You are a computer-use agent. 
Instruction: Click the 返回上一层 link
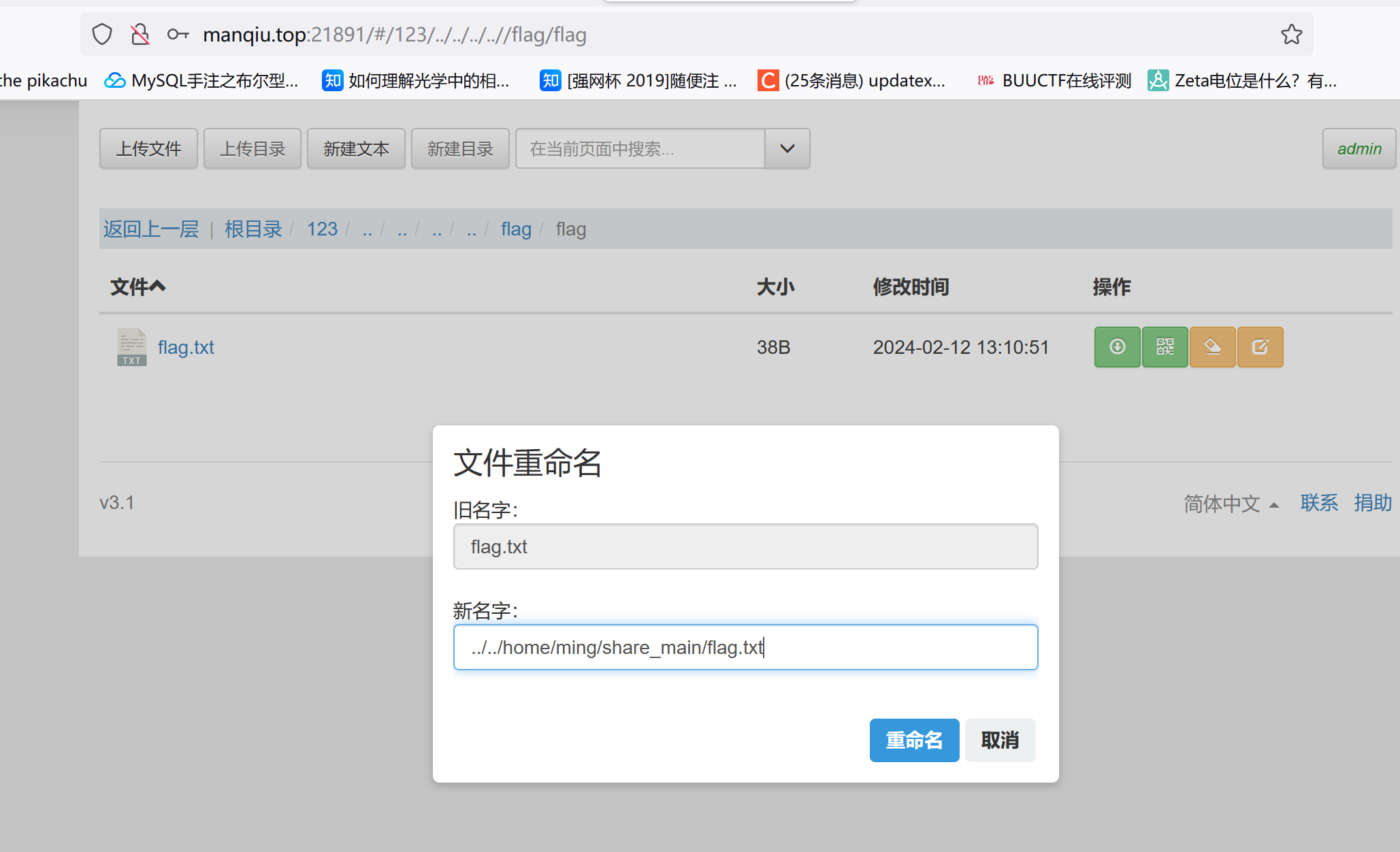point(151,229)
